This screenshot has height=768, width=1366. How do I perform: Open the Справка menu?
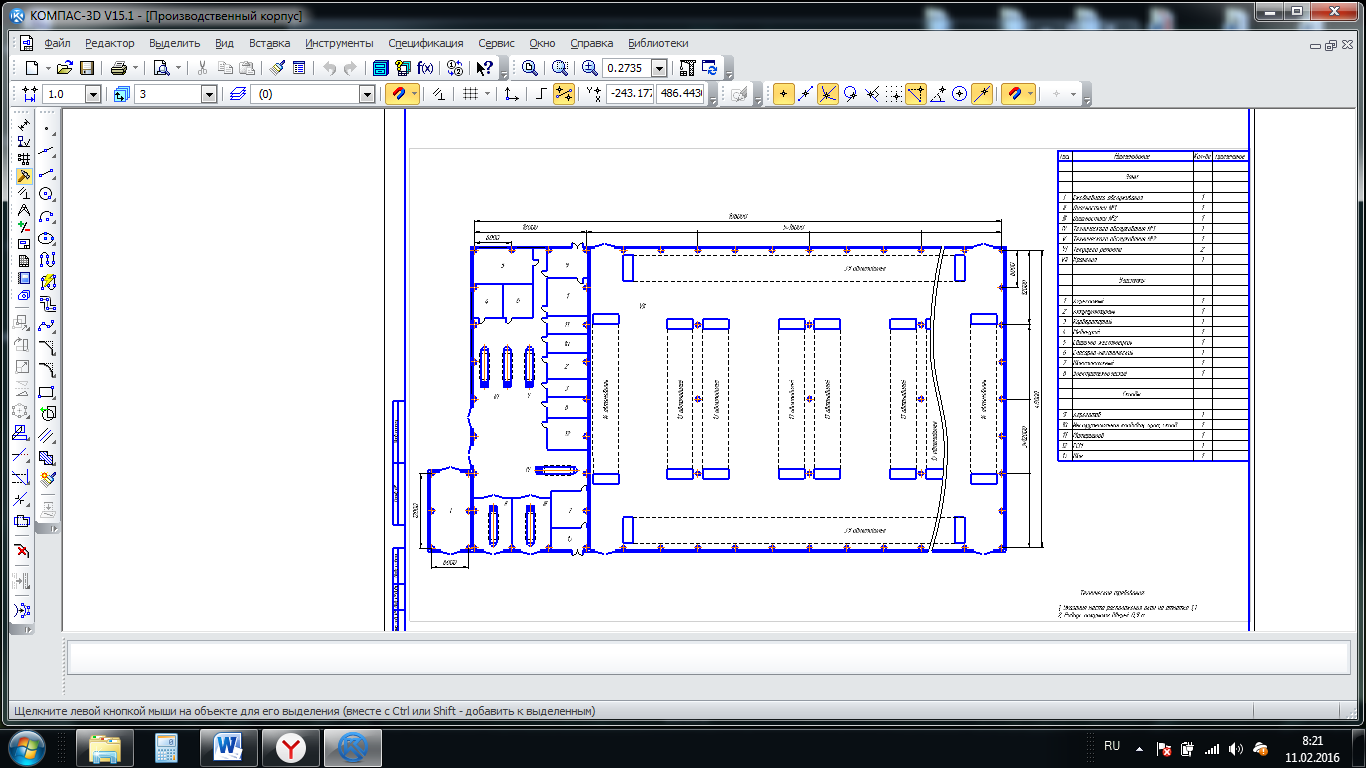click(x=592, y=43)
